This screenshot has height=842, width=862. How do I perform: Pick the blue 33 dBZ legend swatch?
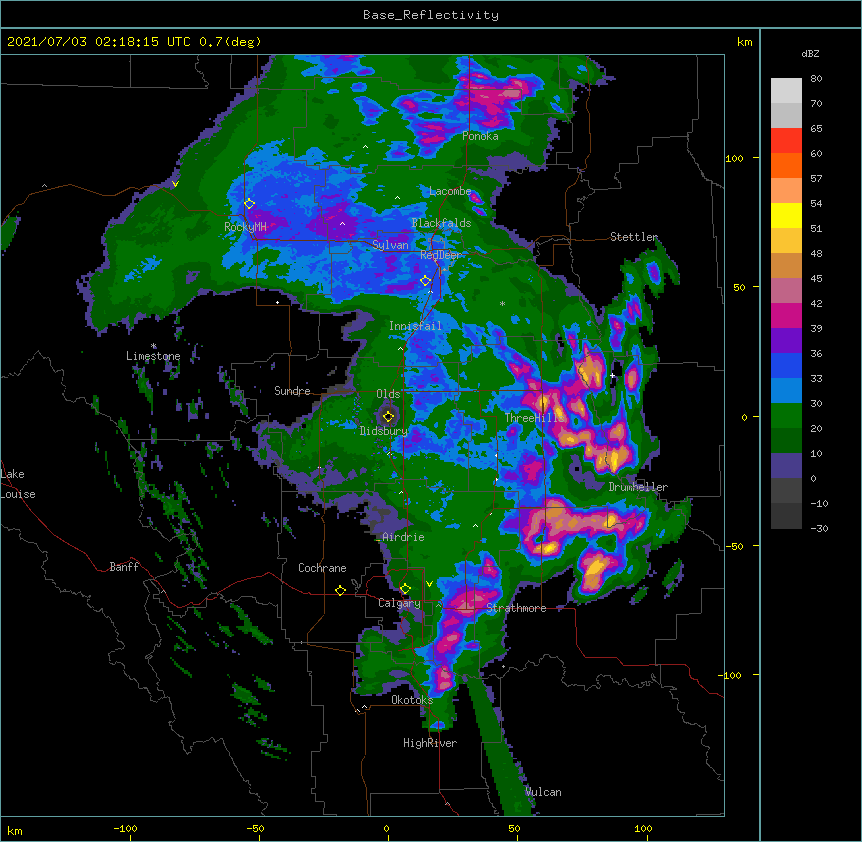coord(786,365)
